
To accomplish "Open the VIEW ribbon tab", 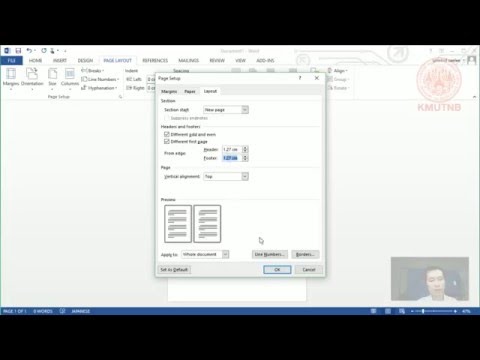I will point(240,60).
